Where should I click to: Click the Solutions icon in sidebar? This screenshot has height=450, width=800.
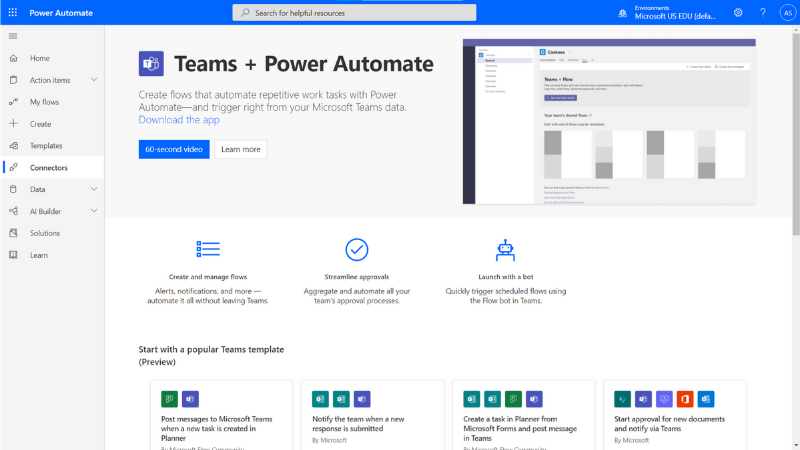point(14,233)
